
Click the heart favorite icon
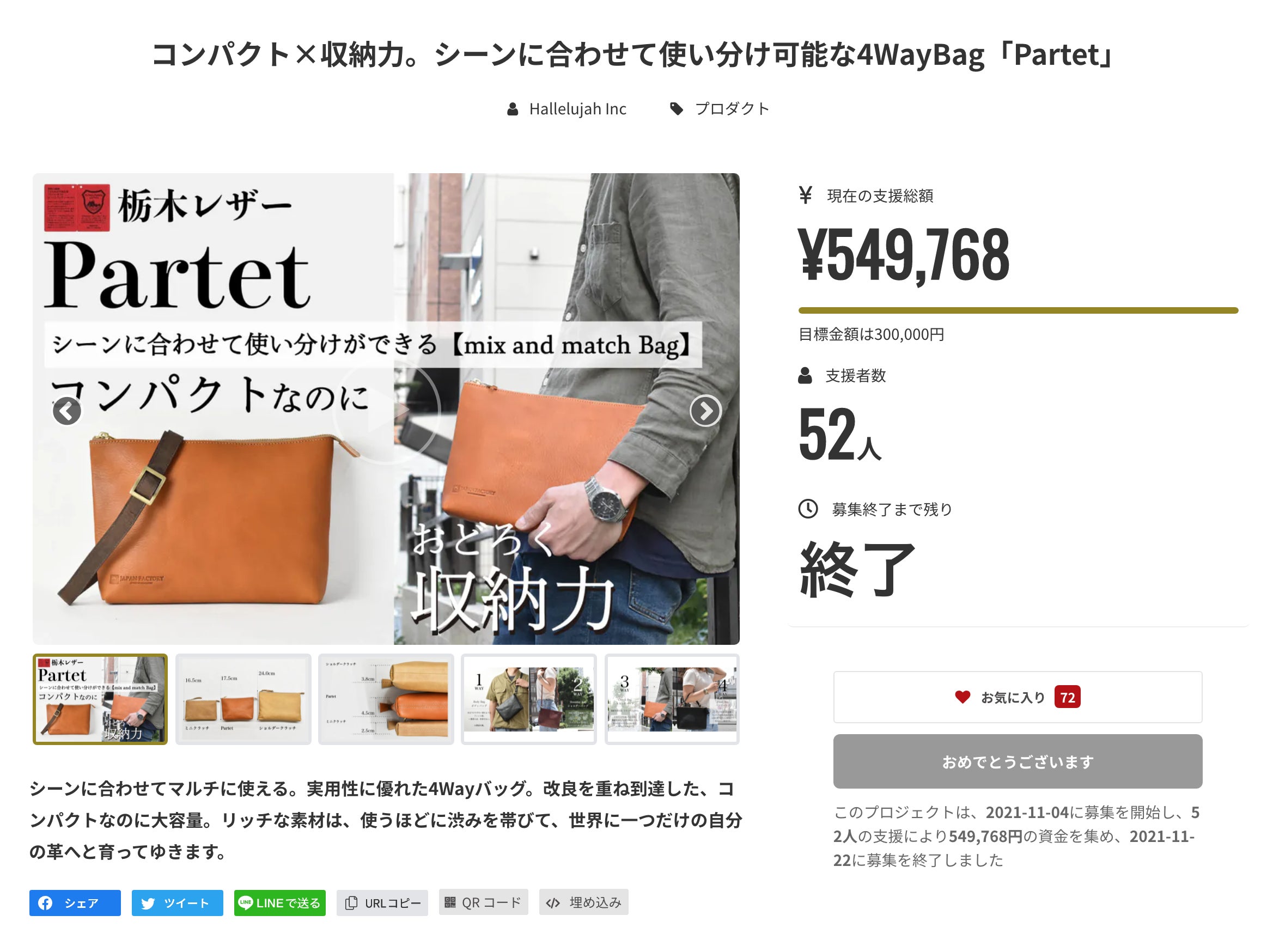[963, 697]
